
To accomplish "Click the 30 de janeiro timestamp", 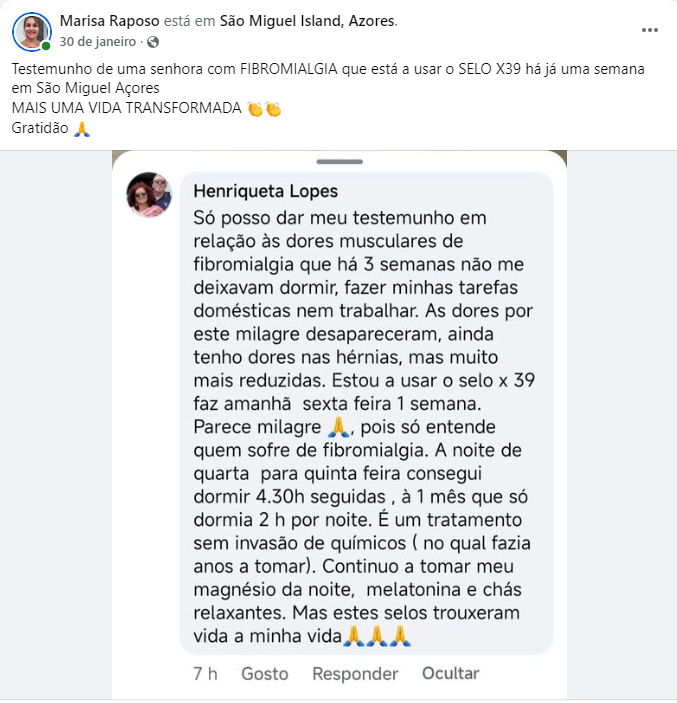I will click(98, 42).
